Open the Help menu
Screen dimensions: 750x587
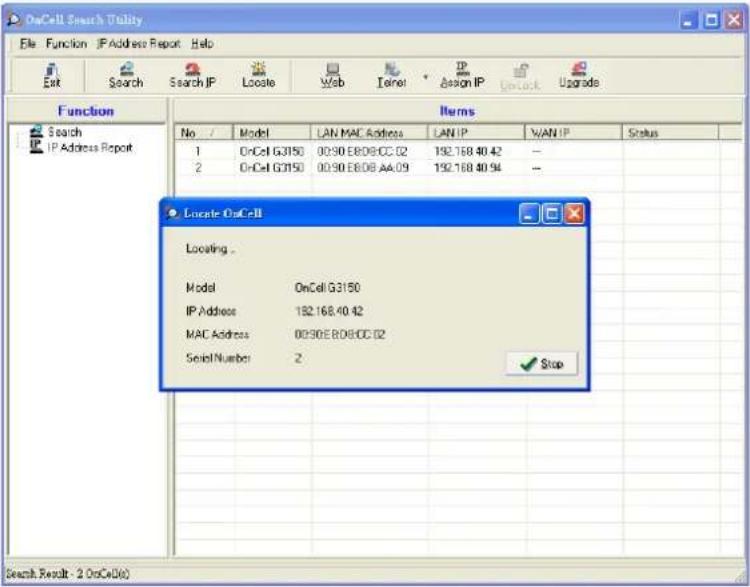(x=202, y=44)
